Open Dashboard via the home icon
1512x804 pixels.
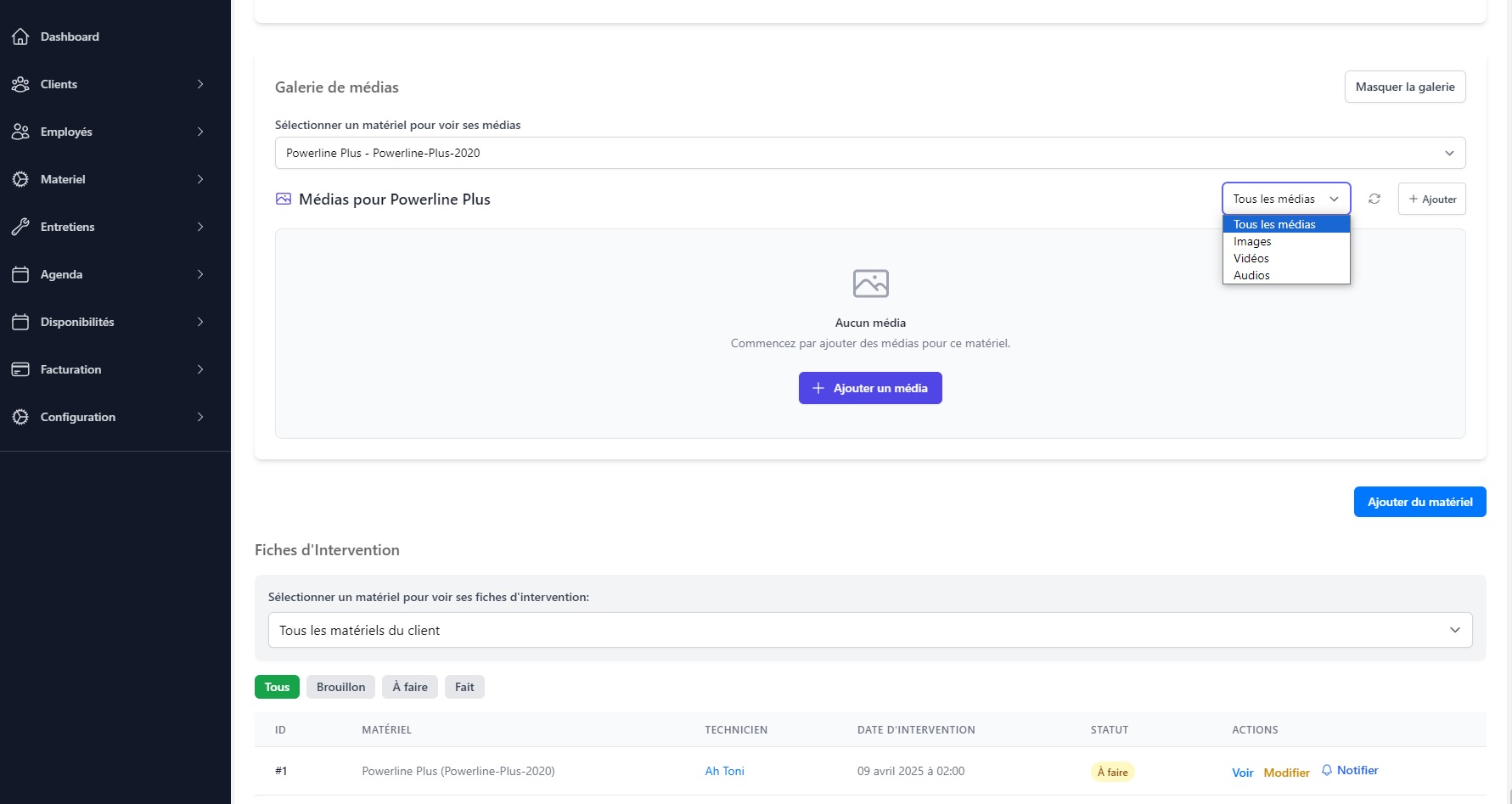tap(20, 37)
